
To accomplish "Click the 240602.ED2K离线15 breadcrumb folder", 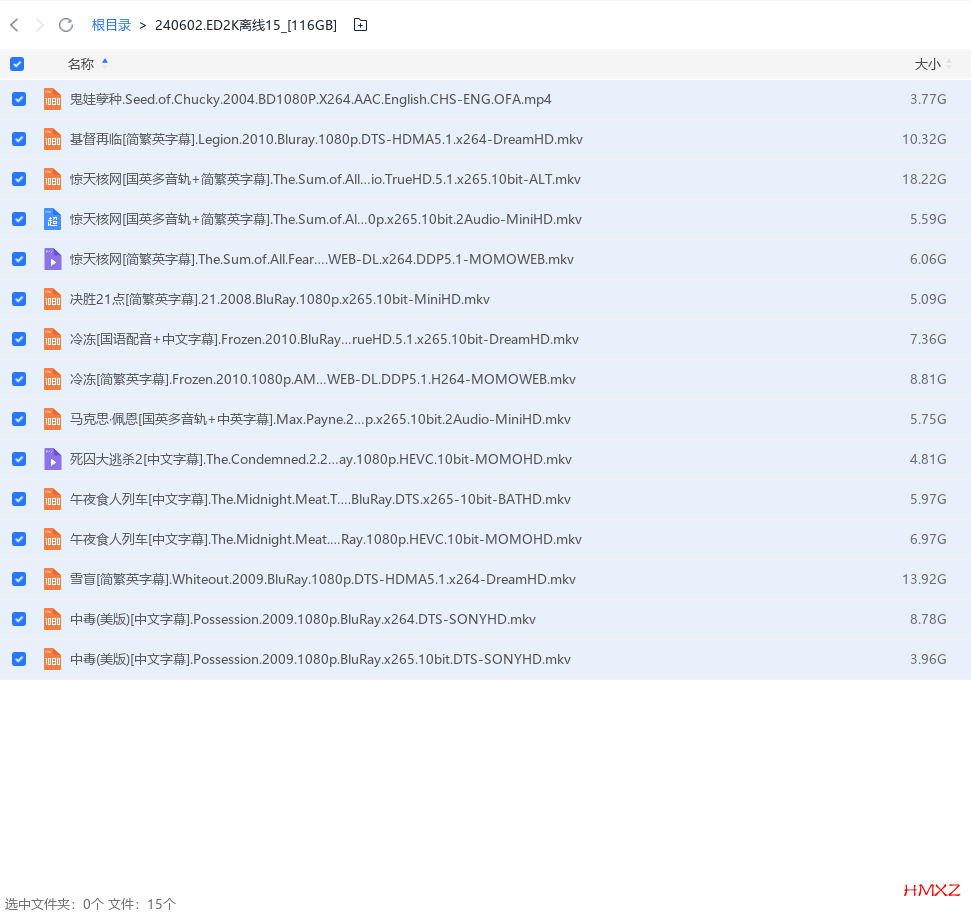I will 245,25.
